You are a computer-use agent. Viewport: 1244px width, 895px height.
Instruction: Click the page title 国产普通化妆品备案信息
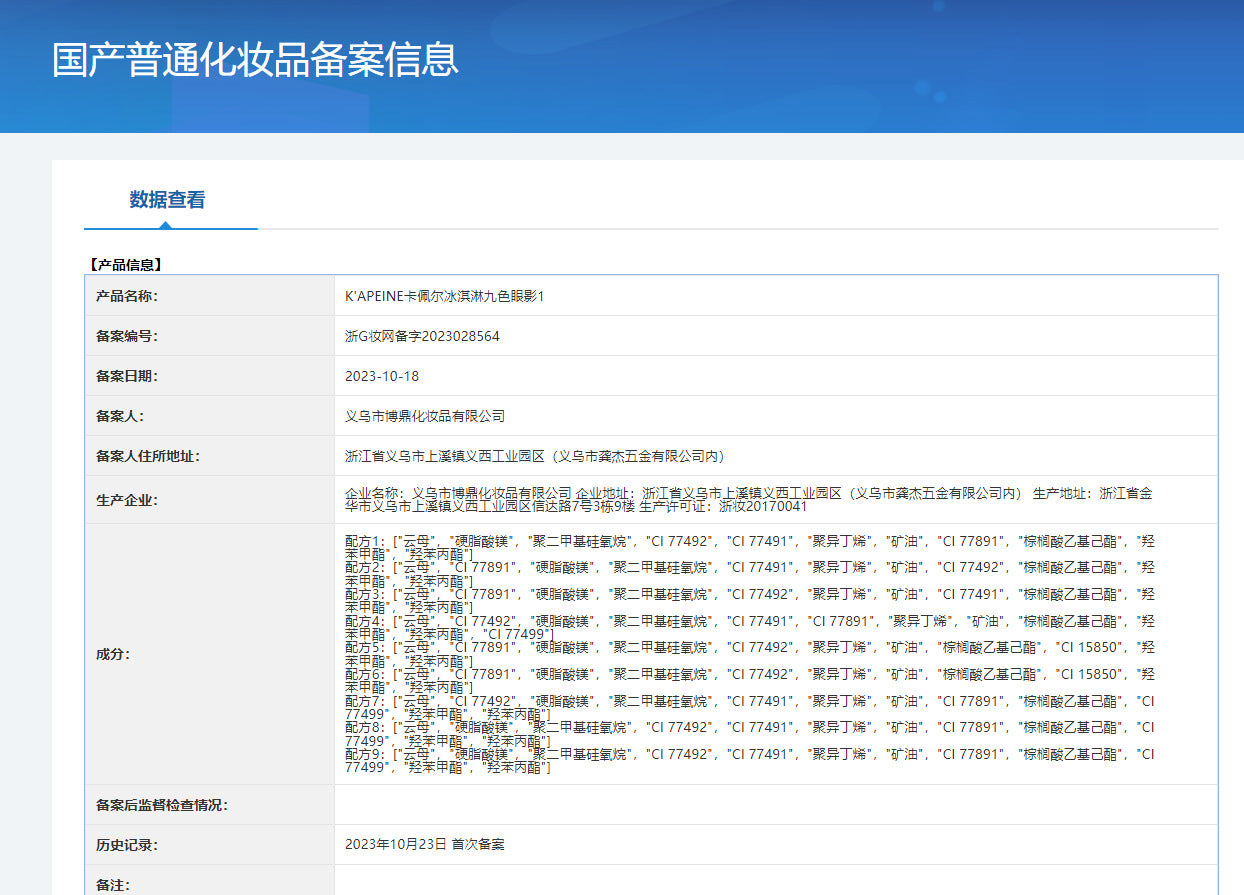click(x=255, y=60)
